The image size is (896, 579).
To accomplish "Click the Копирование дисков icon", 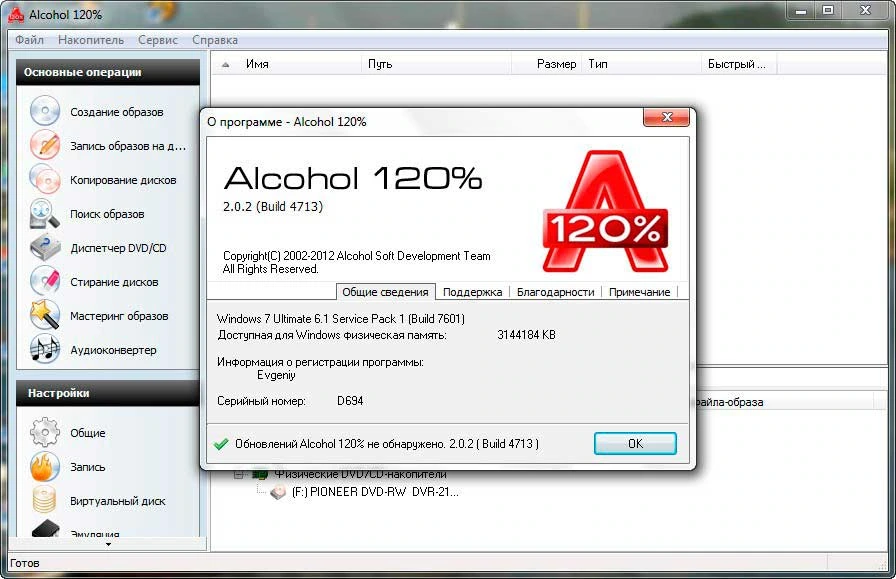I will pyautogui.click(x=45, y=179).
